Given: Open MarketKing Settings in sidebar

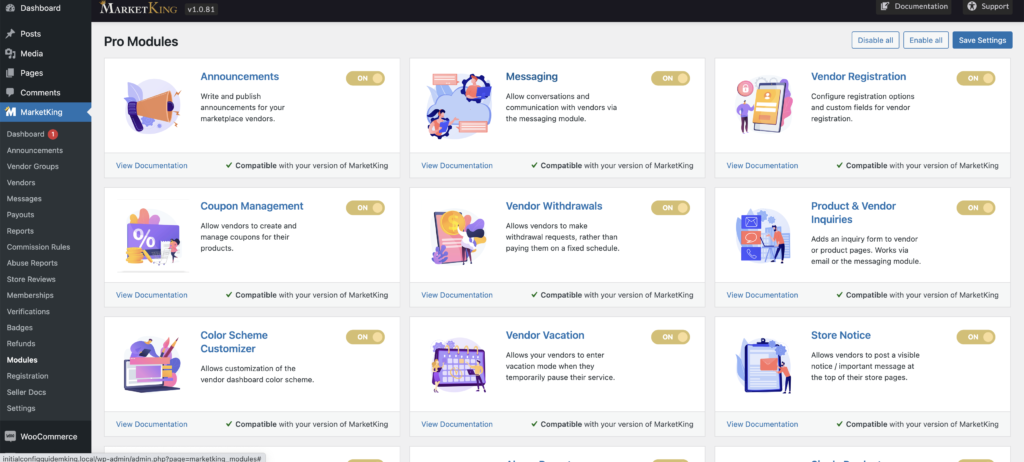Looking at the screenshot, I should 21,408.
